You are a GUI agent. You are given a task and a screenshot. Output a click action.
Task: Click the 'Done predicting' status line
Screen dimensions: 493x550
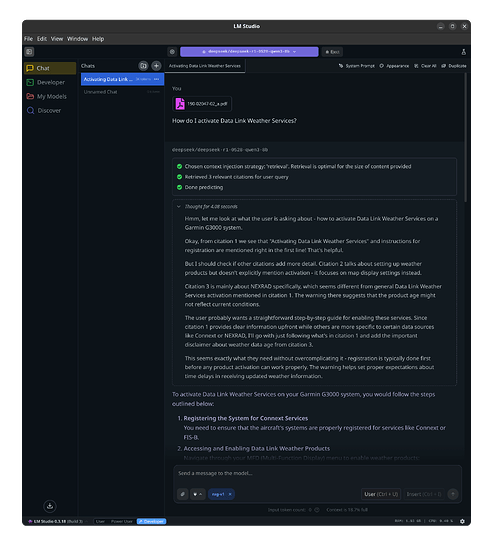point(200,187)
